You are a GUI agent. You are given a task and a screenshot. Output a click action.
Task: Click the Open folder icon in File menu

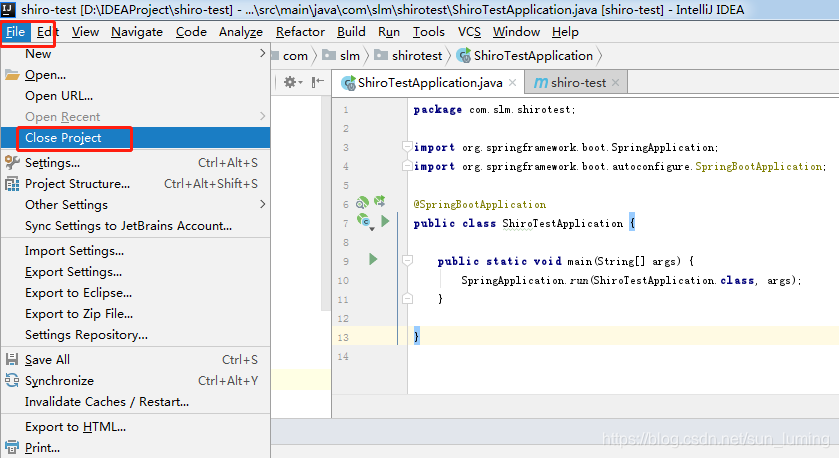pyautogui.click(x=12, y=75)
